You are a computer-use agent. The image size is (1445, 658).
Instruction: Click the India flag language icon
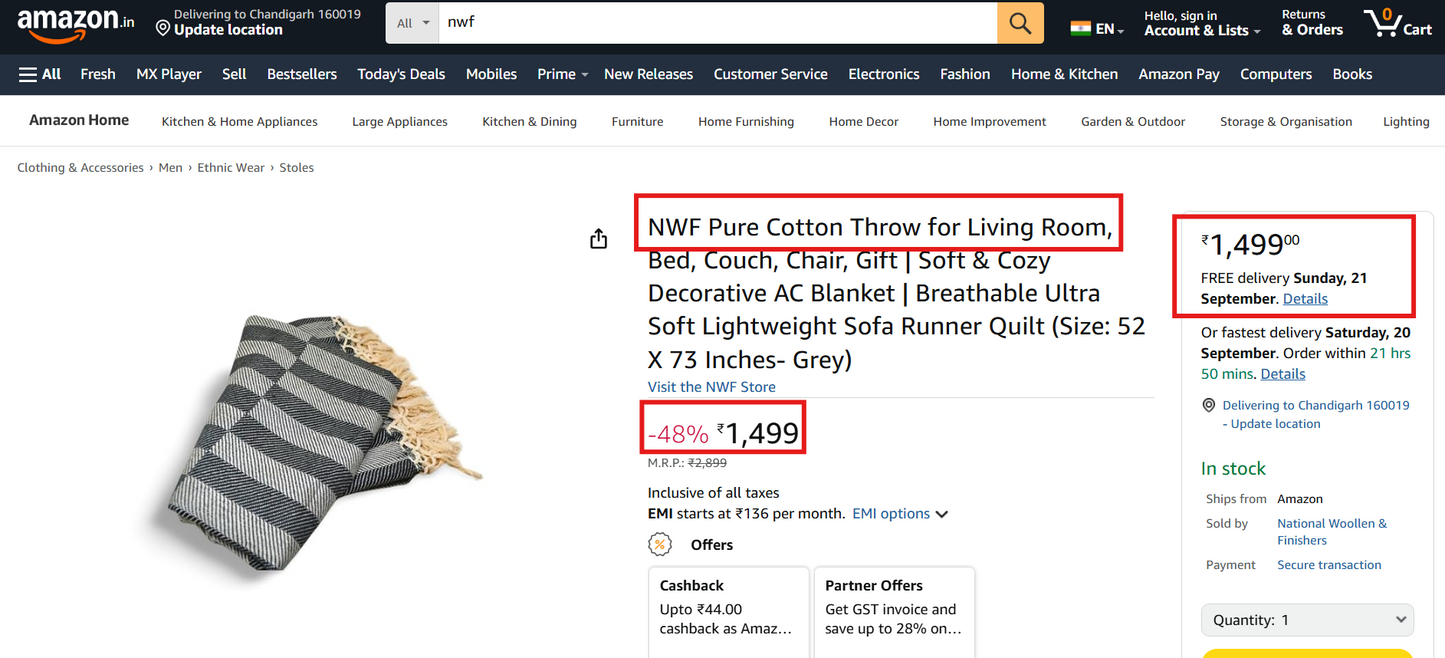tap(1080, 28)
